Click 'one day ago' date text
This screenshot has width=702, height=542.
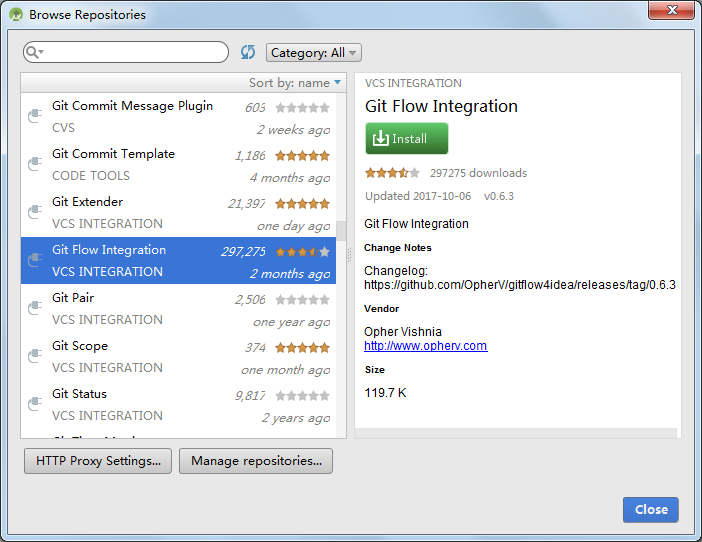coord(294,226)
